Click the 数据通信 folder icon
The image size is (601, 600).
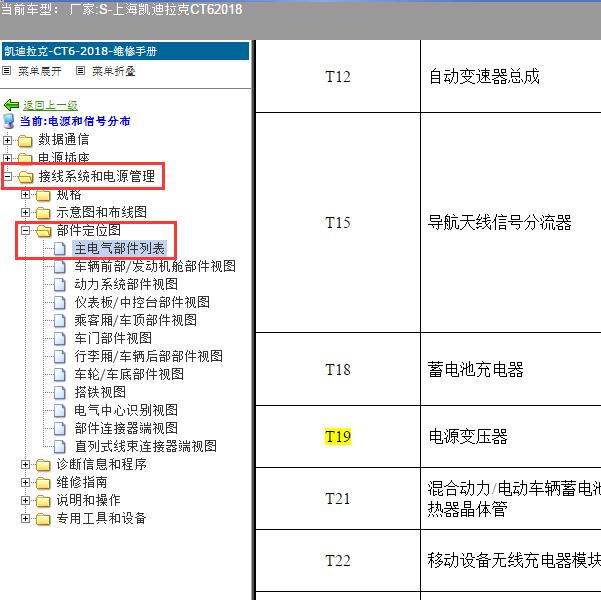tap(25, 140)
